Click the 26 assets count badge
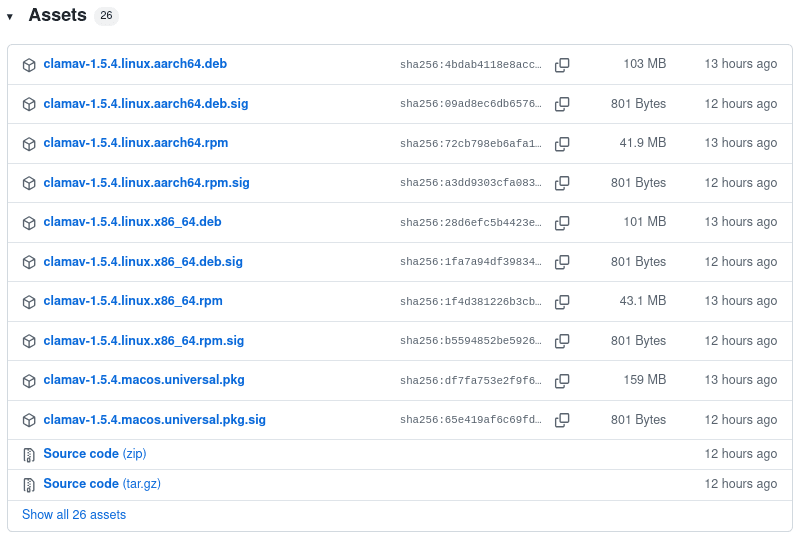This screenshot has width=799, height=541. pyautogui.click(x=106, y=16)
